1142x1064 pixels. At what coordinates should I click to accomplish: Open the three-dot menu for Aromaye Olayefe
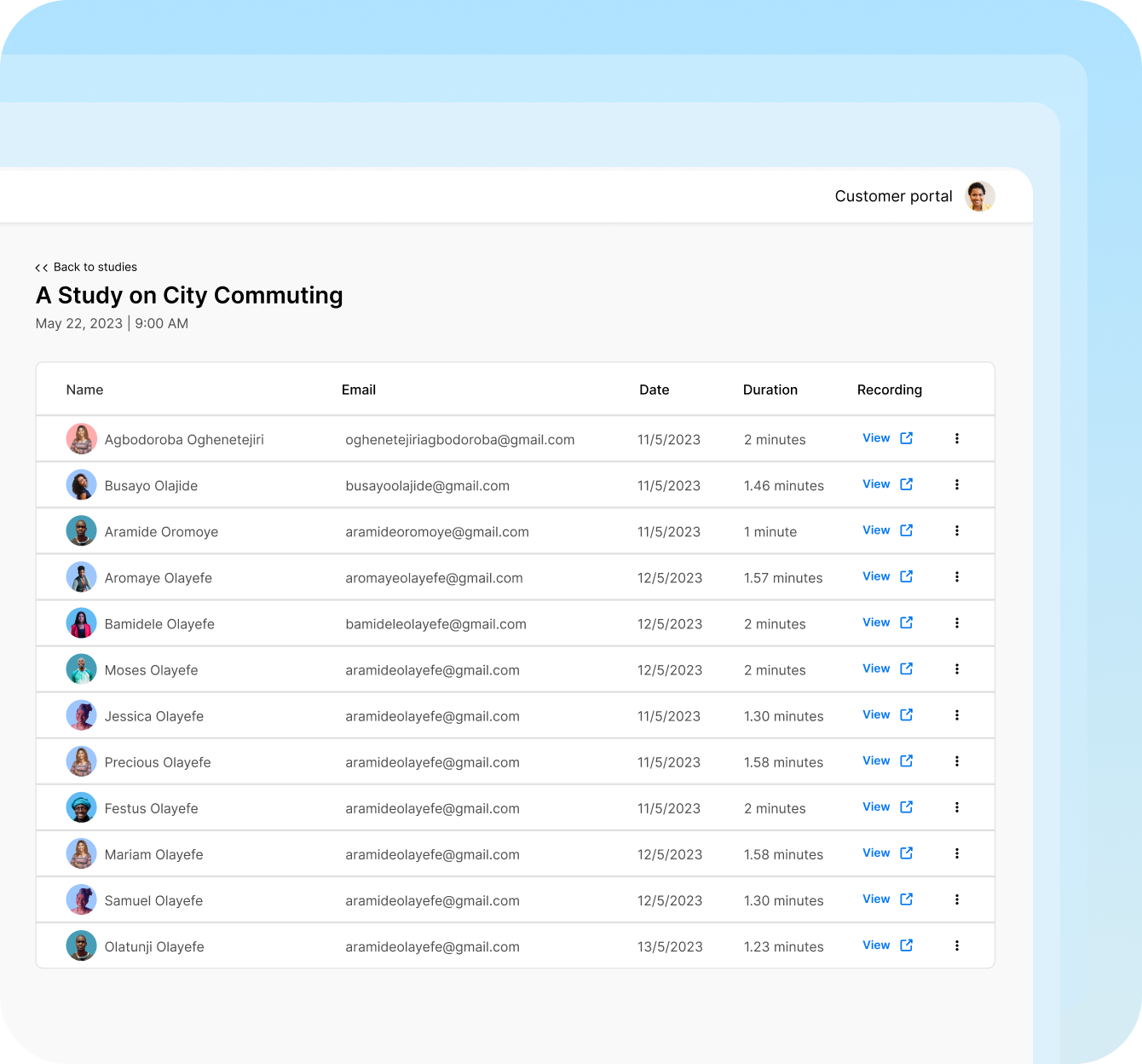point(957,576)
